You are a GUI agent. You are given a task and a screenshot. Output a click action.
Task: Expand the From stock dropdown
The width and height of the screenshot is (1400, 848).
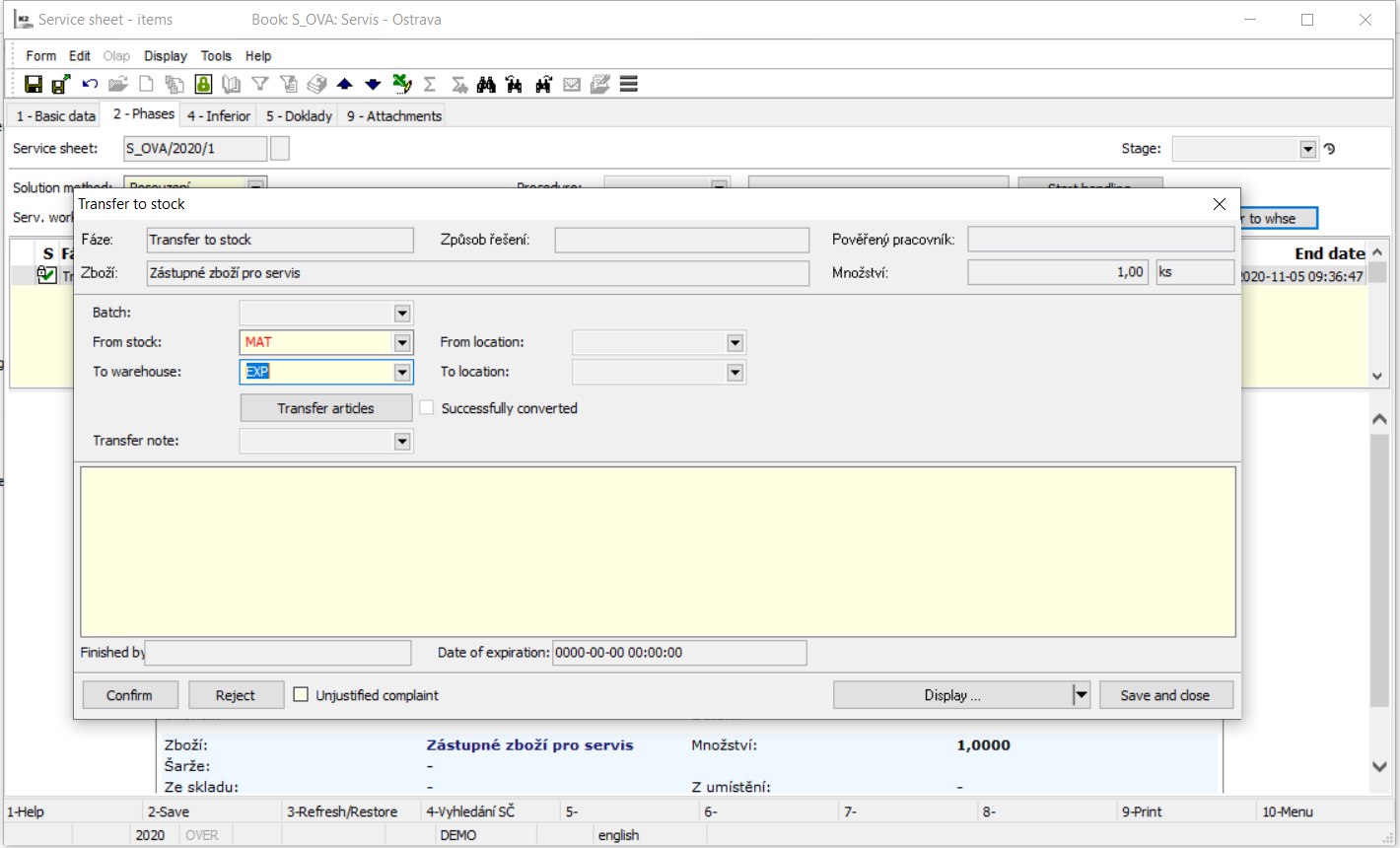point(402,343)
